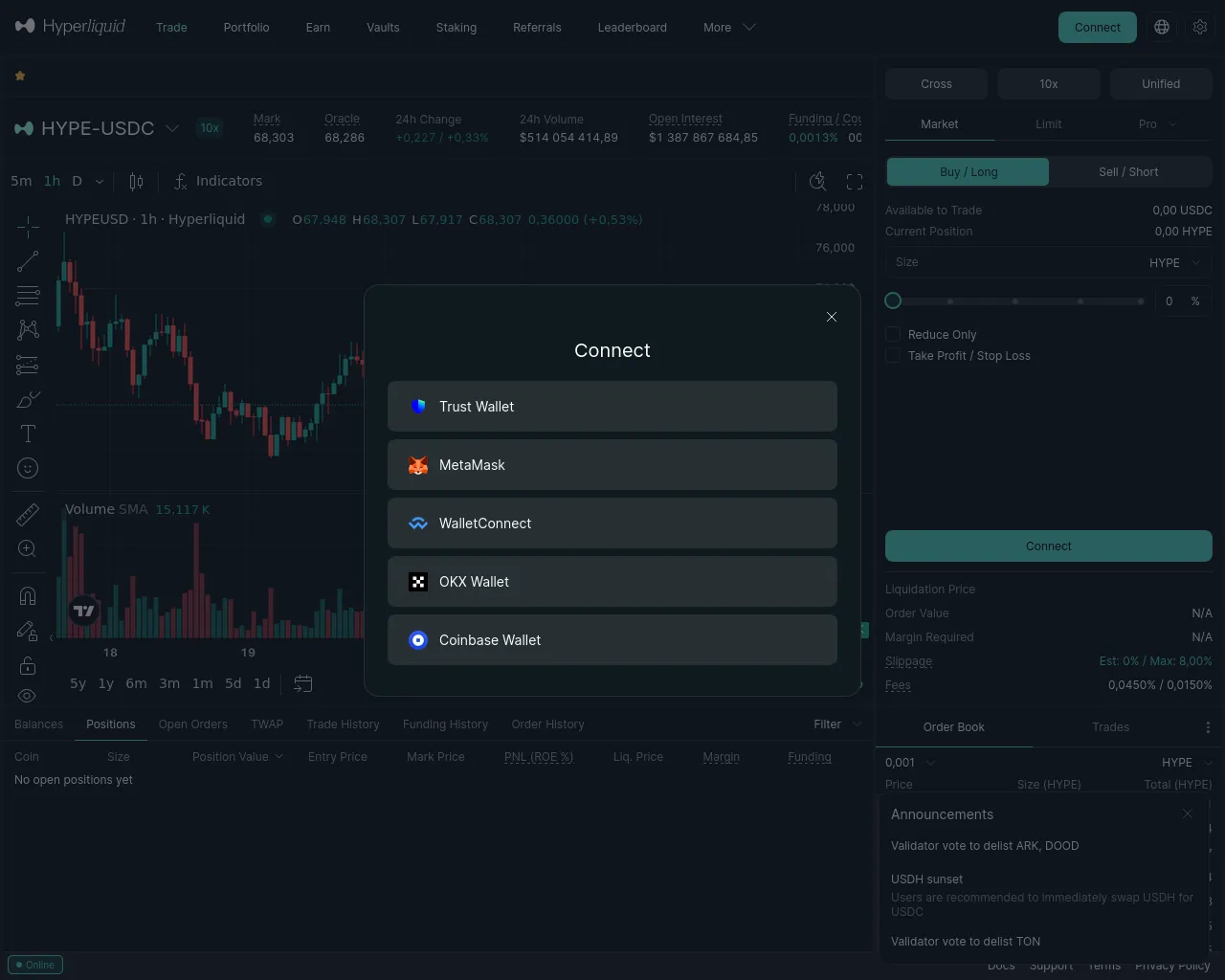Click the favorites star icon
The height and width of the screenshot is (980, 1225).
(x=20, y=76)
